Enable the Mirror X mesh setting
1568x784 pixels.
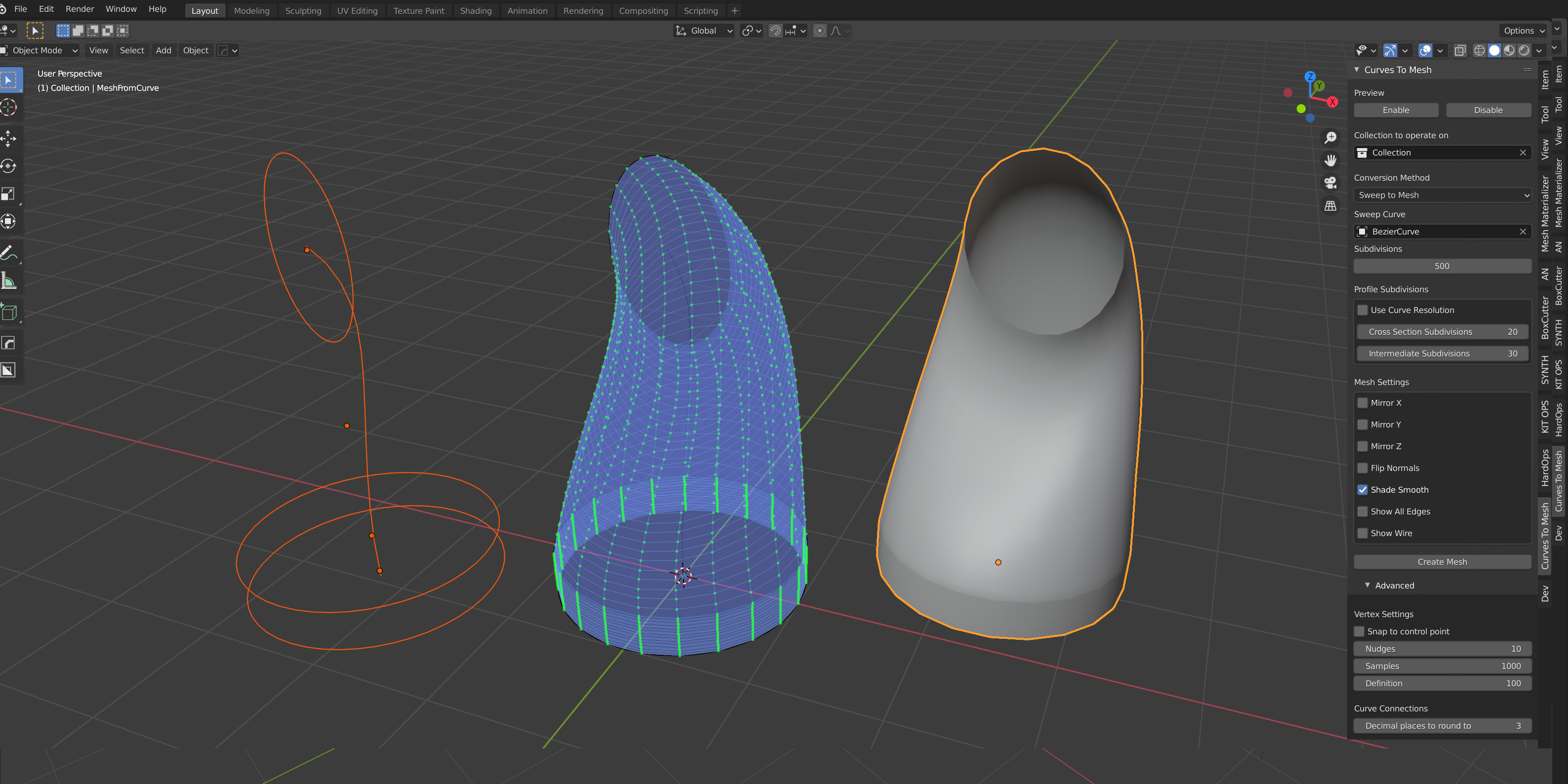tap(1363, 402)
